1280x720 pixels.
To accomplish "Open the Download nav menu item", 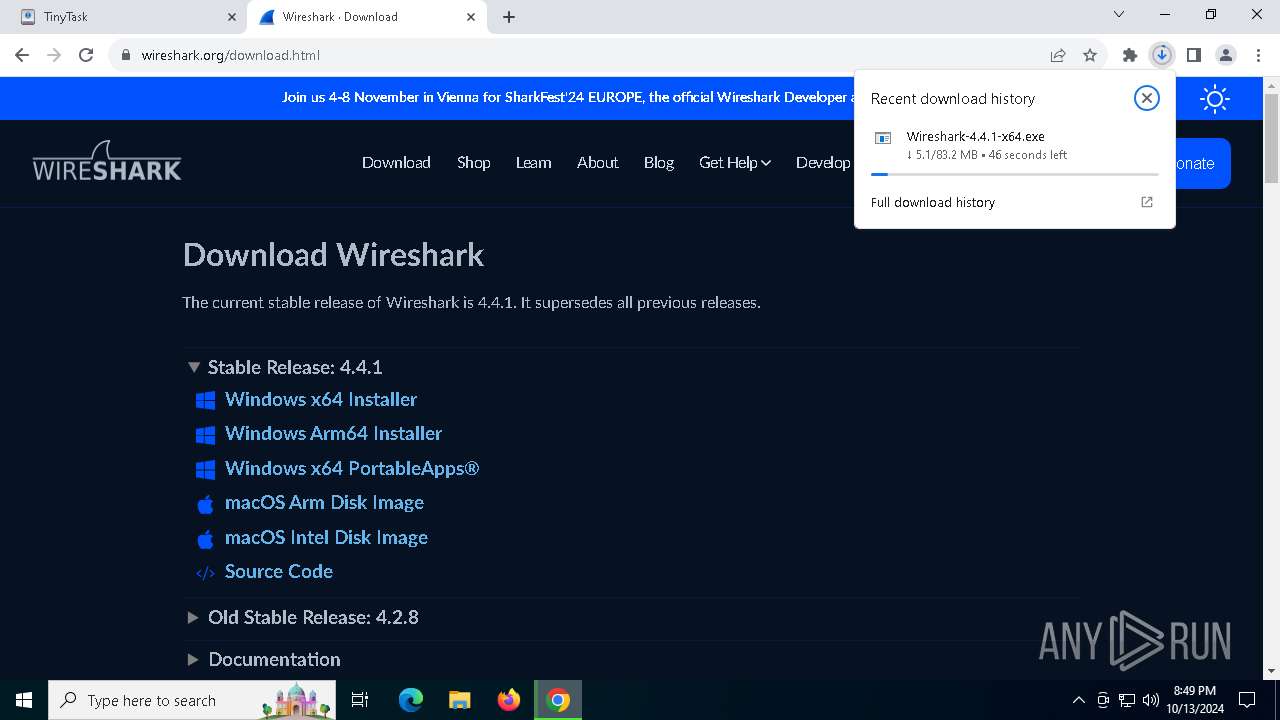I will pos(396,162).
